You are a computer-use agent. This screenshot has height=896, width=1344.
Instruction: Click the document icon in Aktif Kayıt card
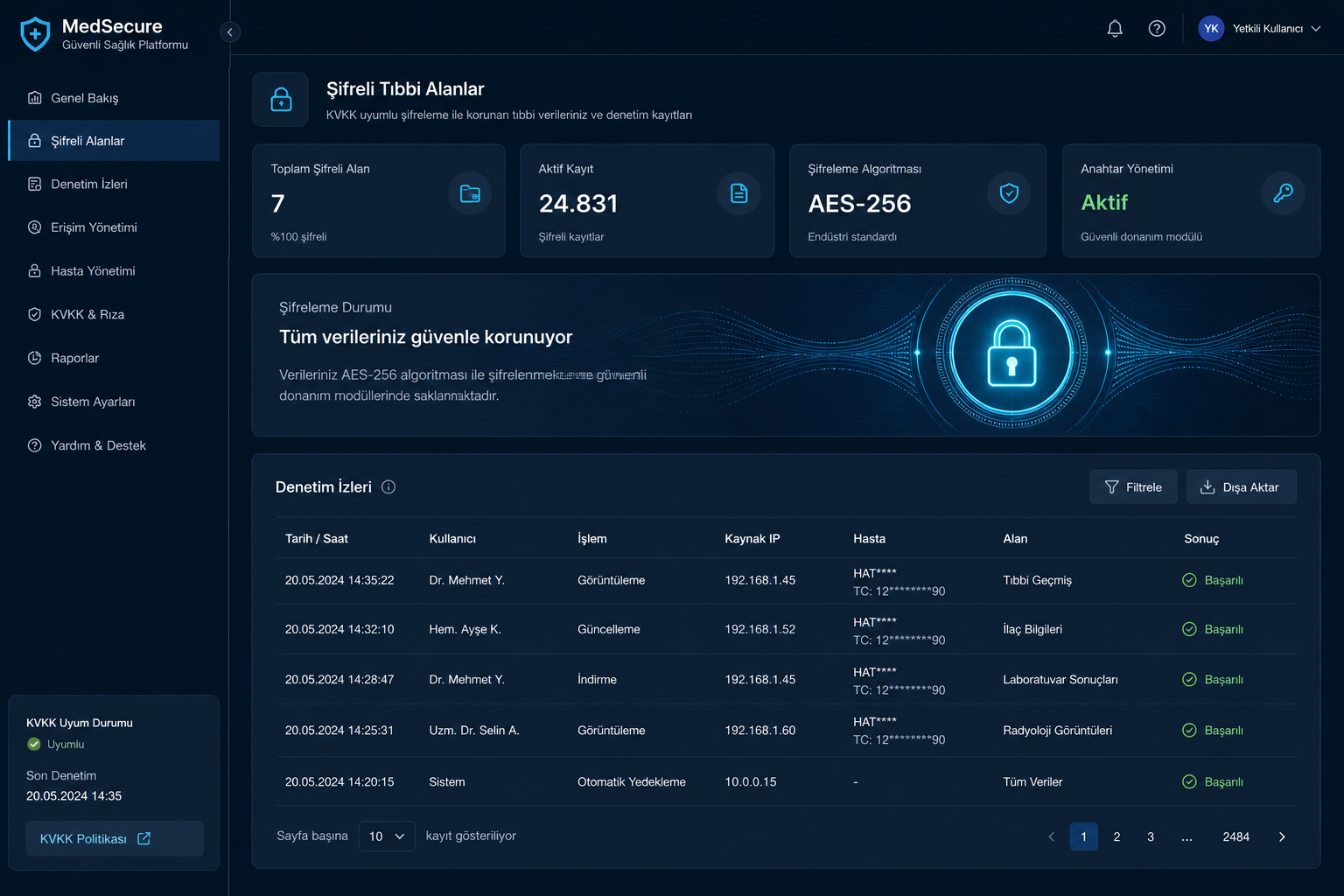point(739,193)
